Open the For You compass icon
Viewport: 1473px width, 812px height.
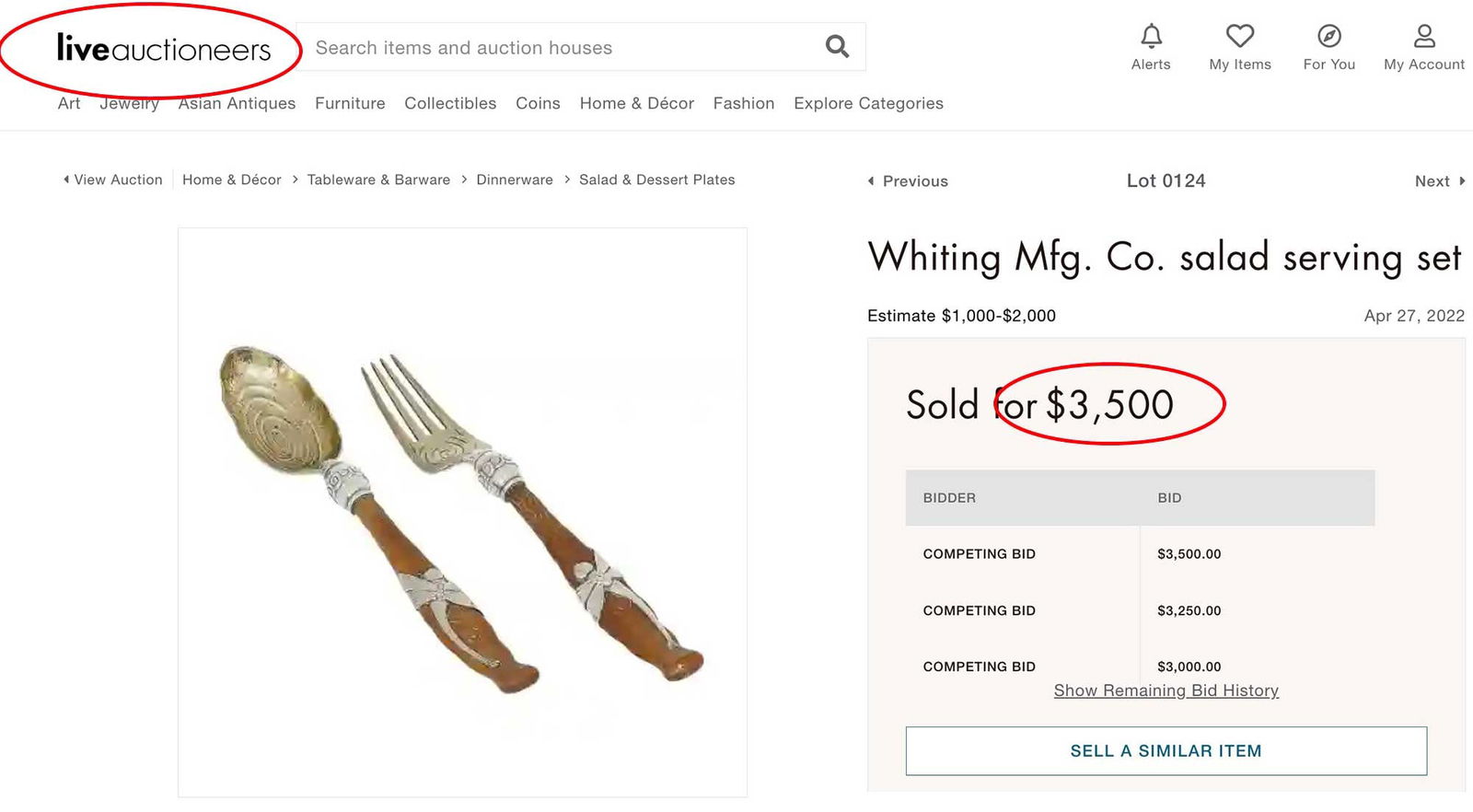1328,37
